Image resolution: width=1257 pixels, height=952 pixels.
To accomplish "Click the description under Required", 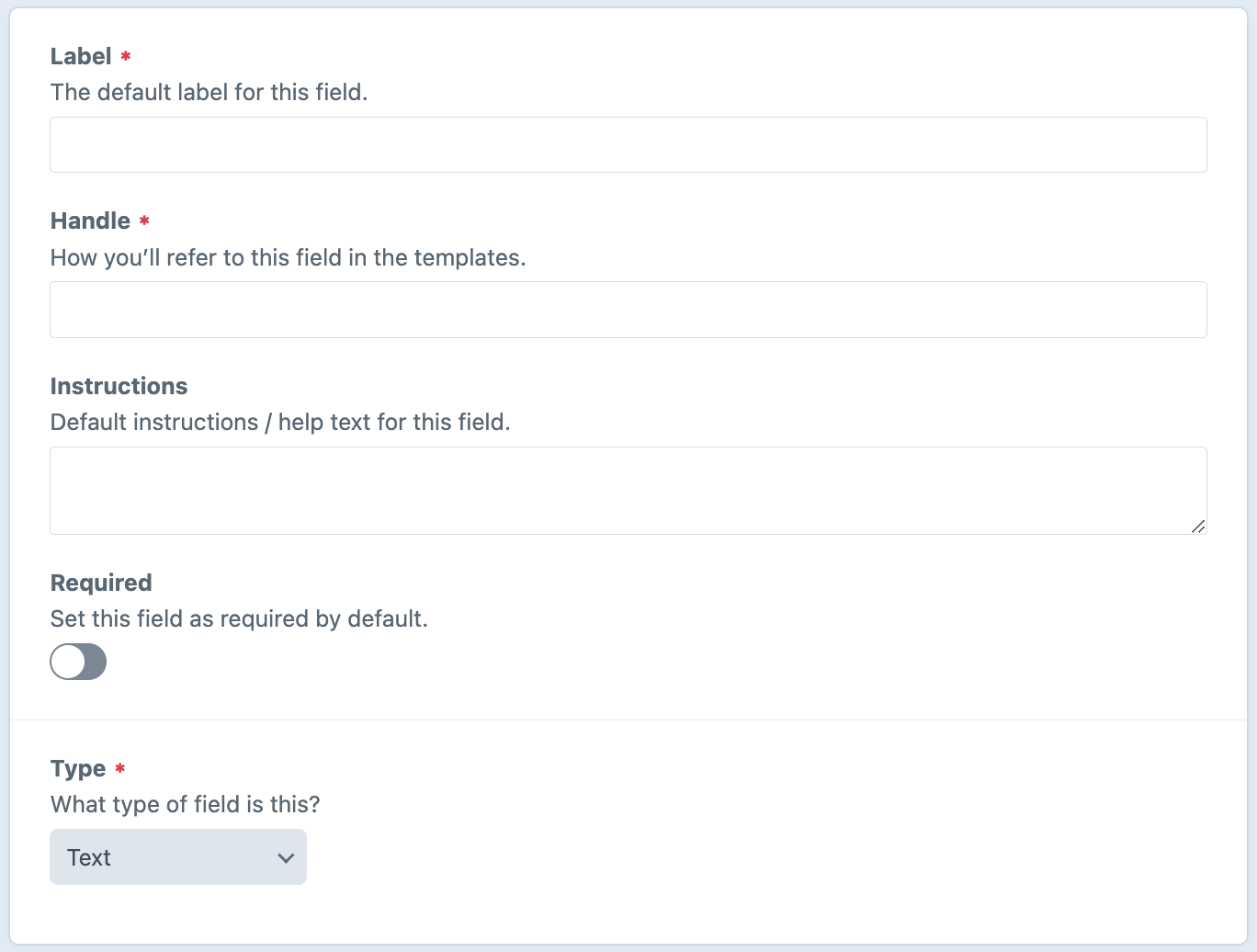I will (x=239, y=618).
